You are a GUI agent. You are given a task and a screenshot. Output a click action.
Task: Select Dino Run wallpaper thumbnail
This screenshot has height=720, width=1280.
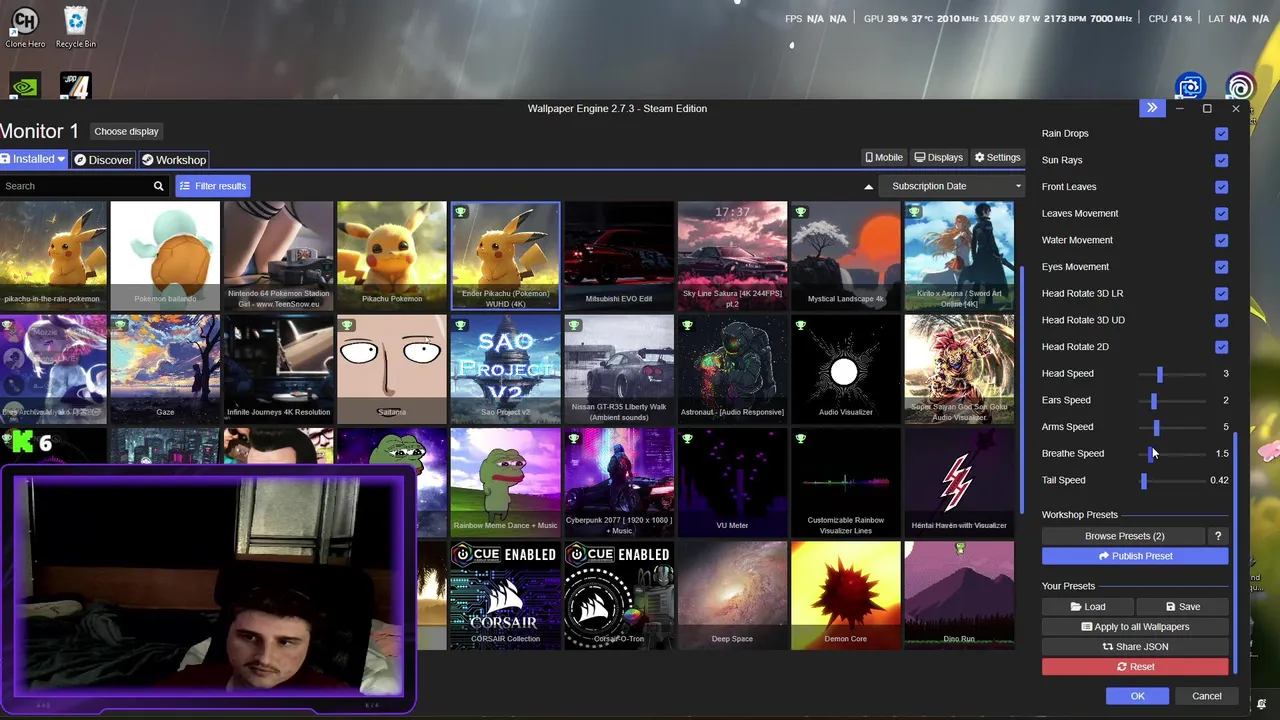[958, 595]
